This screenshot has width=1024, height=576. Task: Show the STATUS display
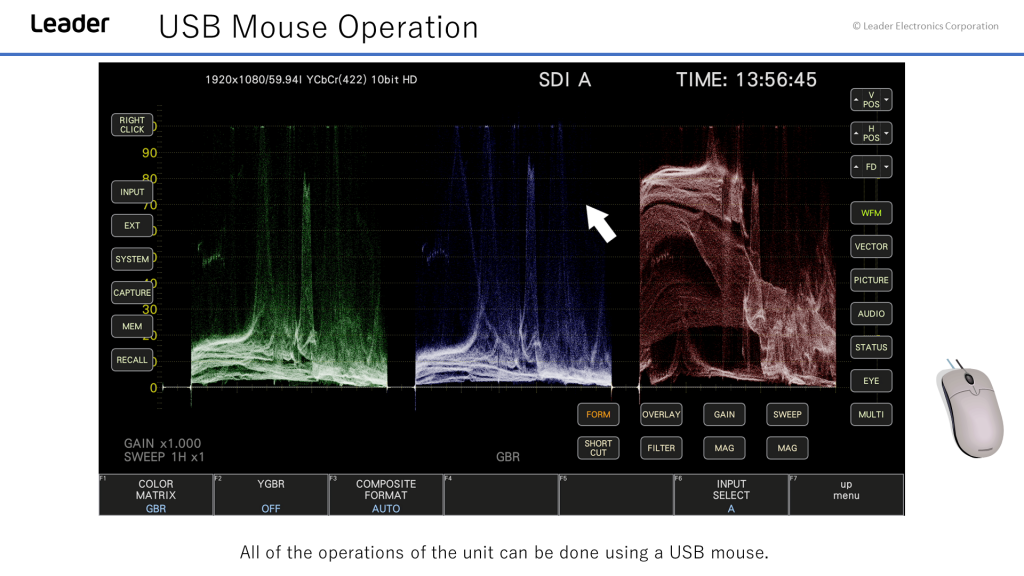pyautogui.click(x=871, y=347)
